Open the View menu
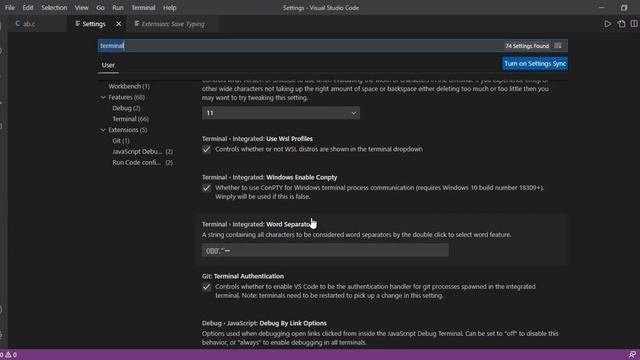Viewport: 640px width, 360px height. coord(81,8)
